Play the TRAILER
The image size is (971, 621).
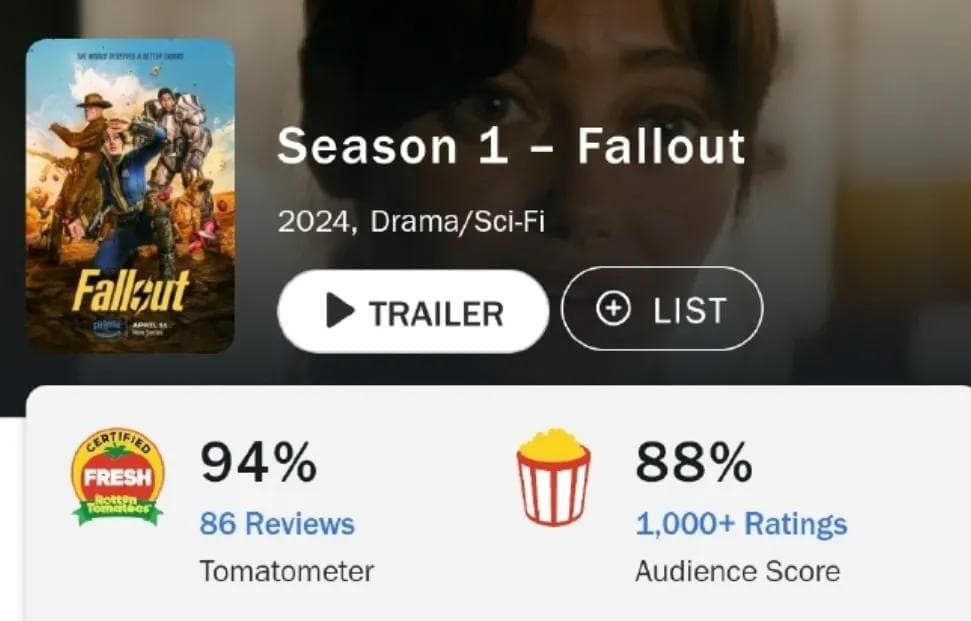[413, 311]
